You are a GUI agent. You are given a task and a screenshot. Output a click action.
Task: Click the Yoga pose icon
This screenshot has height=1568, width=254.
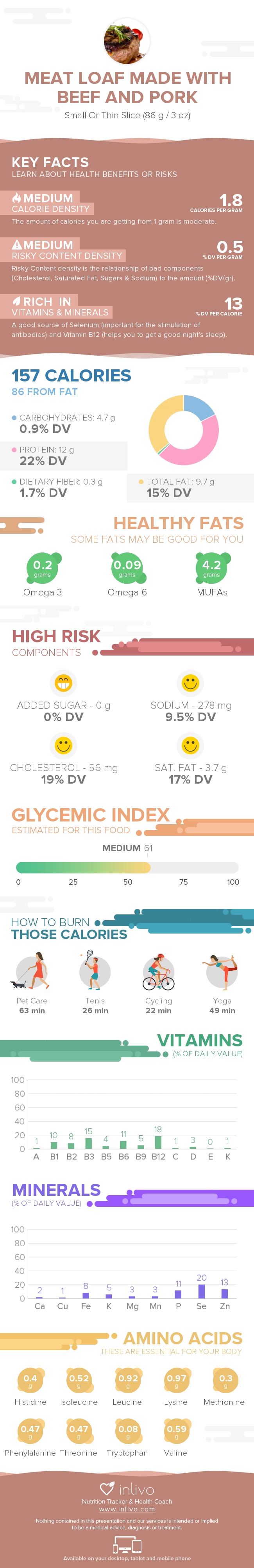[x=221, y=971]
